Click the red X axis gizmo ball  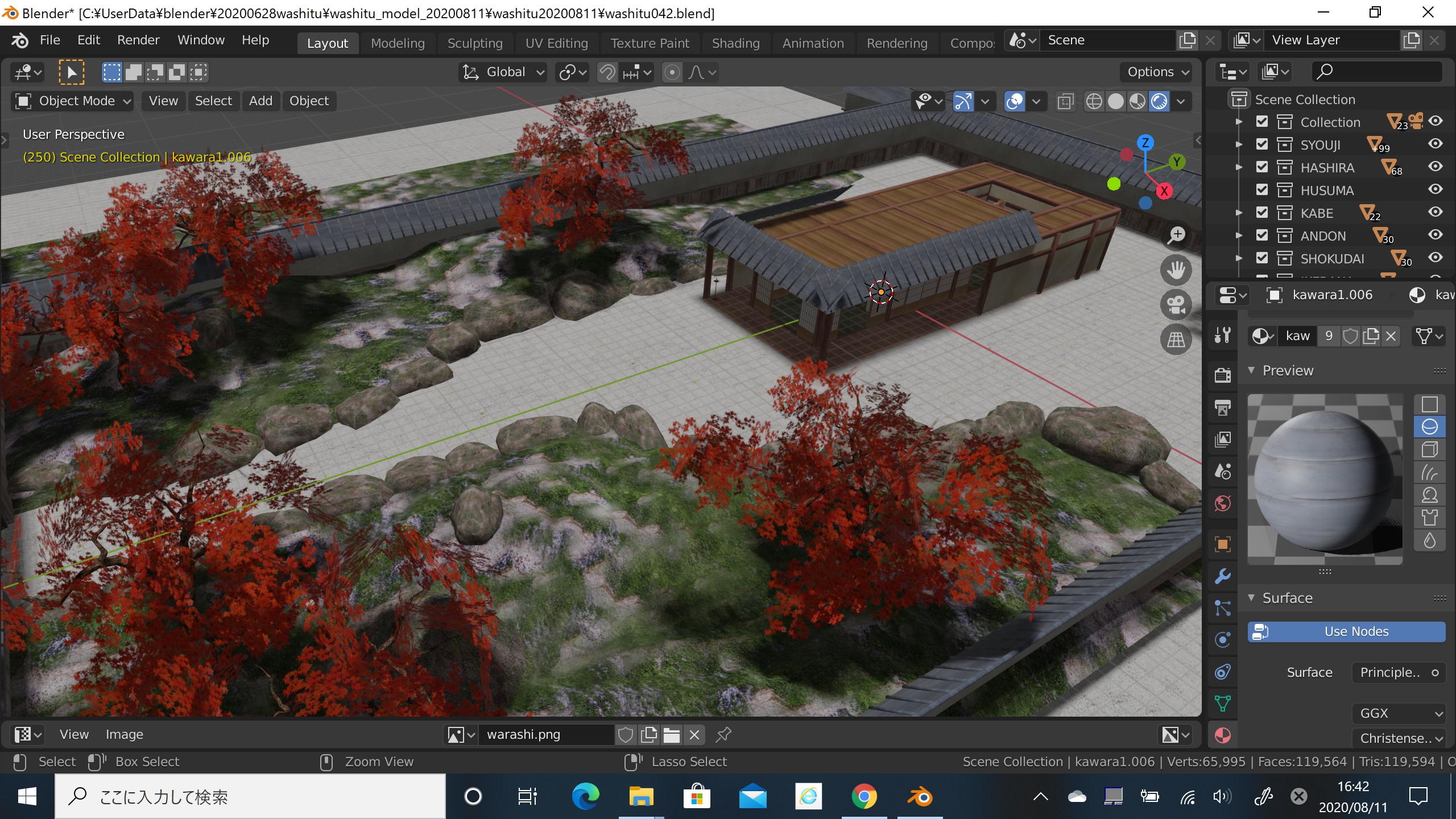point(1164,191)
